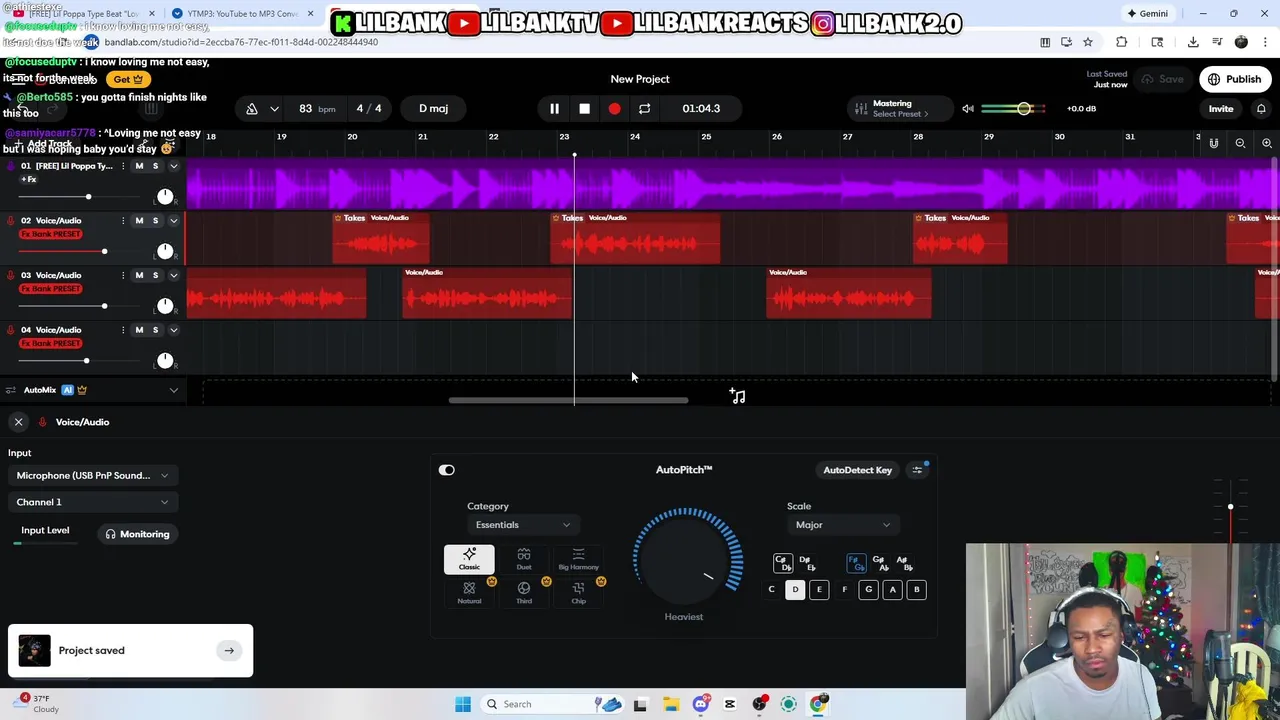1280x720 pixels.
Task: Zoom out the timeline magnifier
Action: pos(1240,144)
